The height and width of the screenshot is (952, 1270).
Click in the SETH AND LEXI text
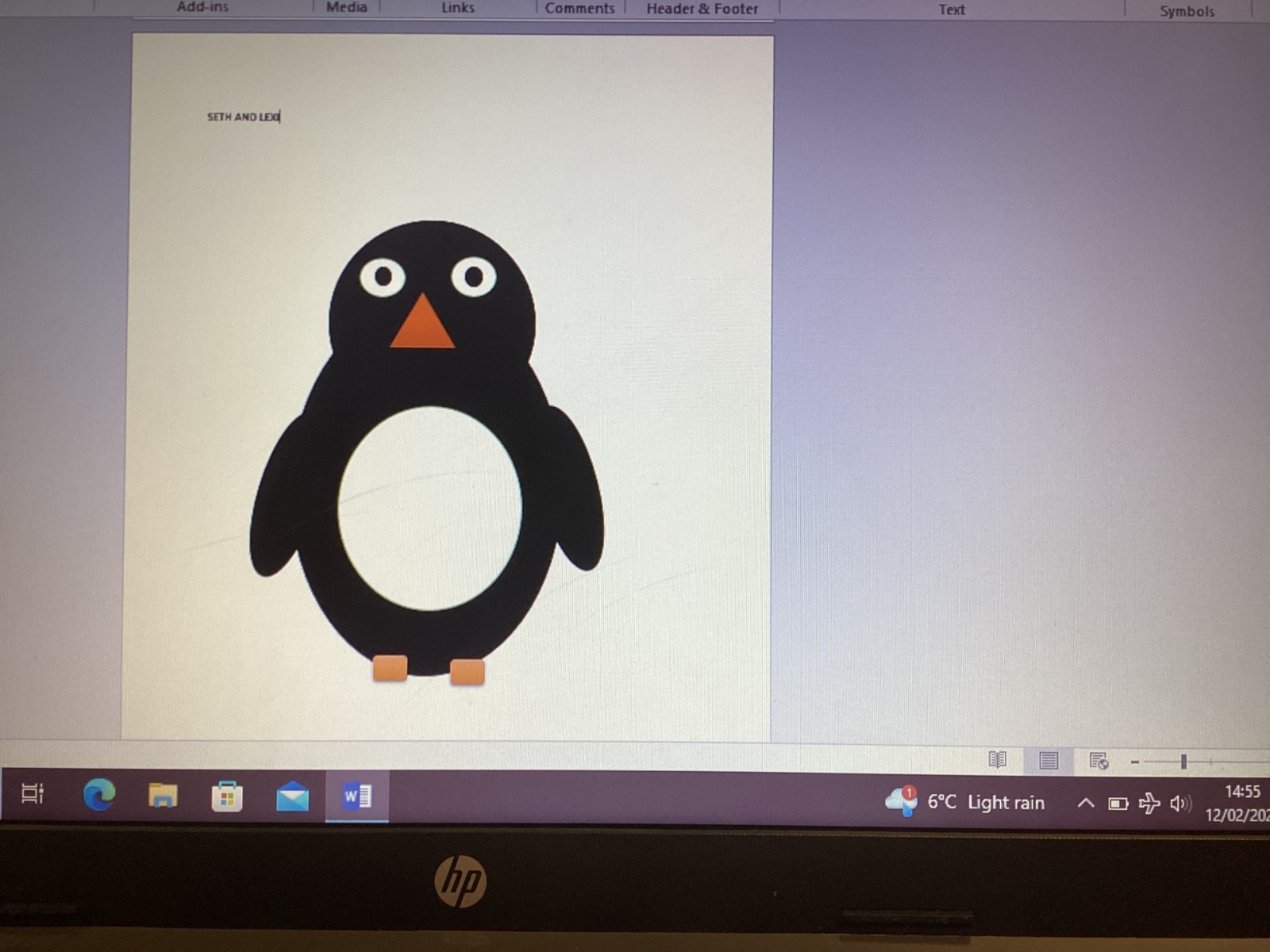(243, 117)
